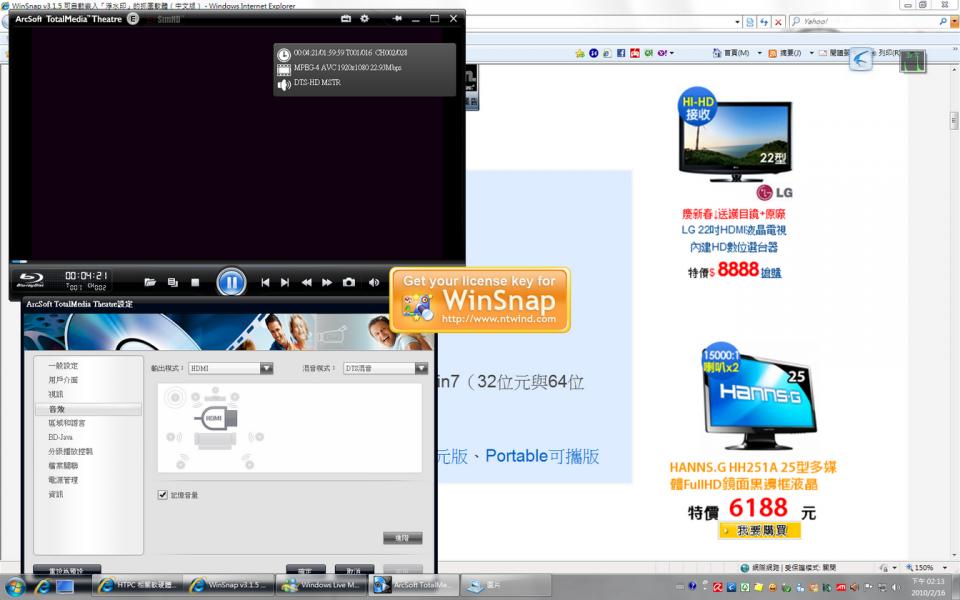The width and height of the screenshot is (960, 600).
Task: Click the red X stop button in IE
Action: 778,22
